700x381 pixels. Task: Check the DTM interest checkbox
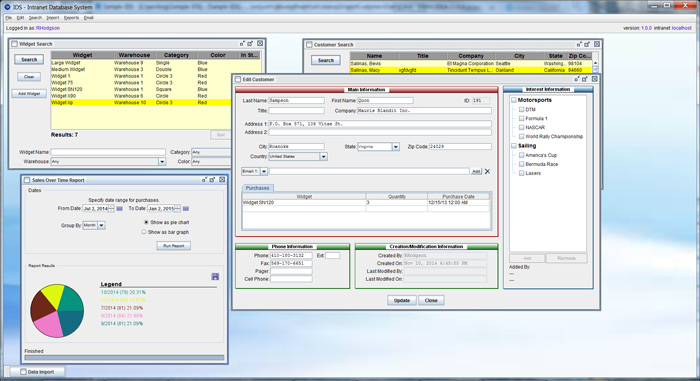click(x=521, y=109)
